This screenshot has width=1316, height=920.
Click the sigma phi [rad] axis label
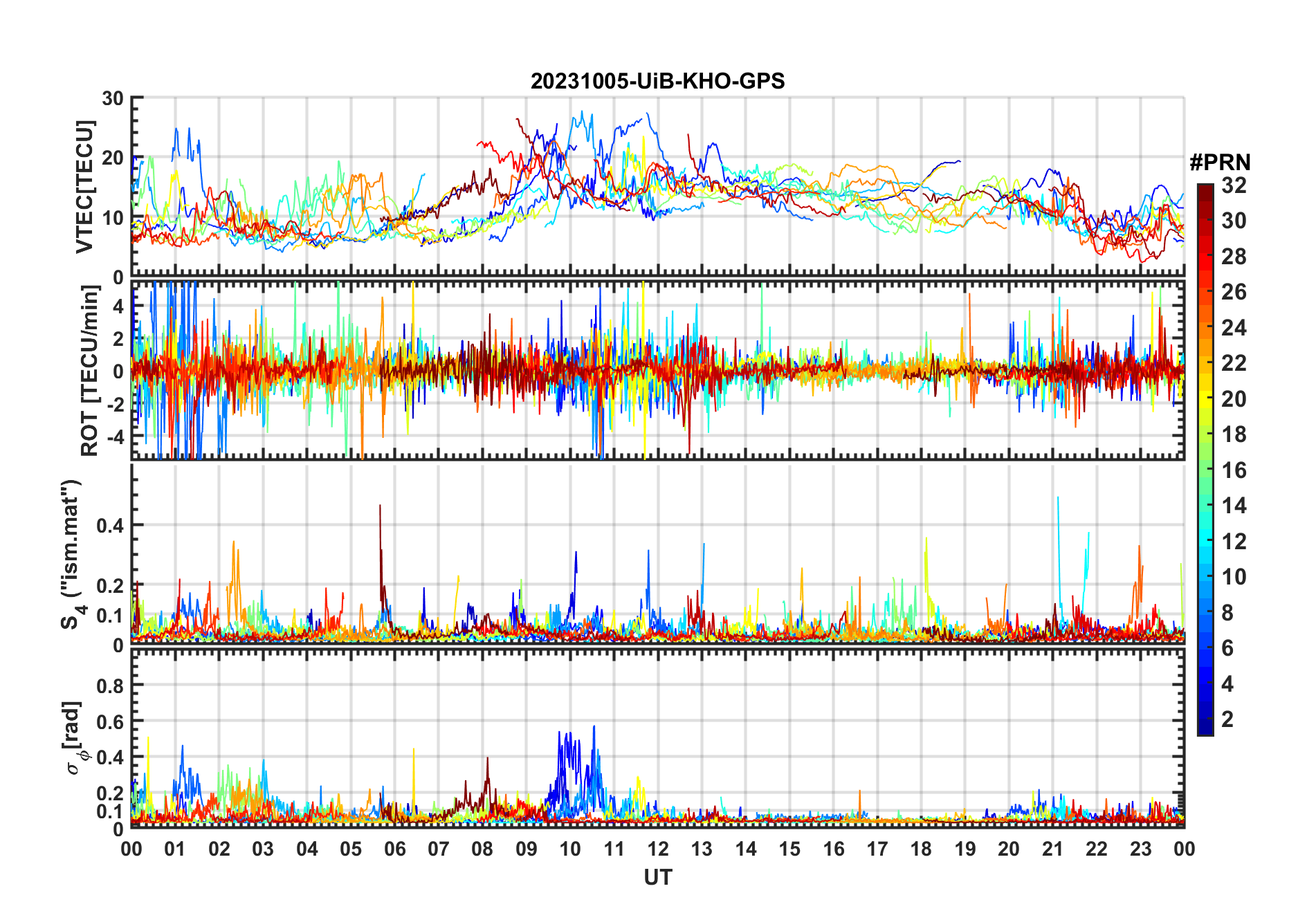pos(75,738)
